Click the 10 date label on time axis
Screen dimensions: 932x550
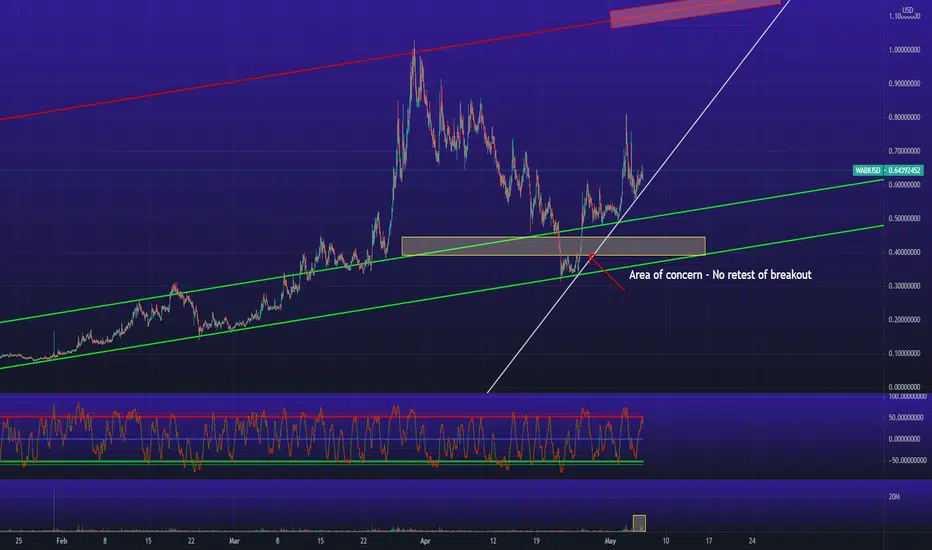tap(666, 541)
